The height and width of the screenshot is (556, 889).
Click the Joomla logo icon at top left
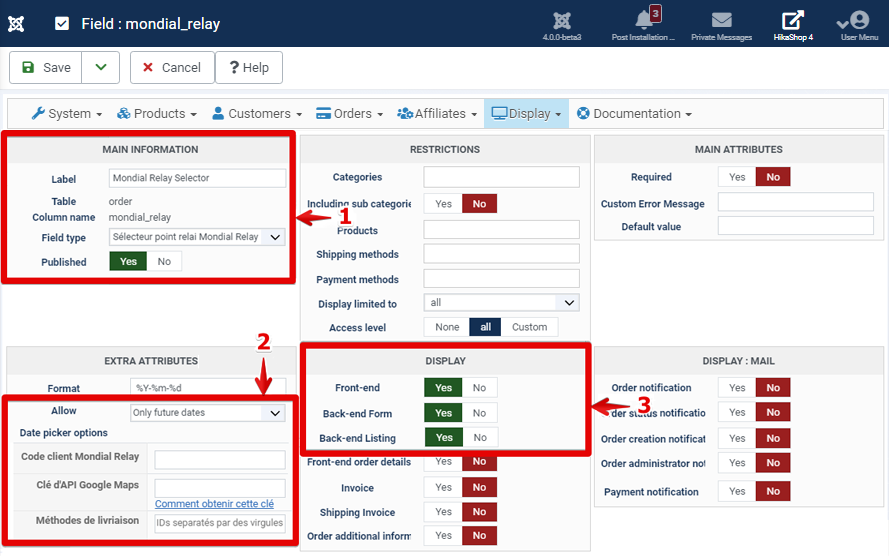[16, 24]
